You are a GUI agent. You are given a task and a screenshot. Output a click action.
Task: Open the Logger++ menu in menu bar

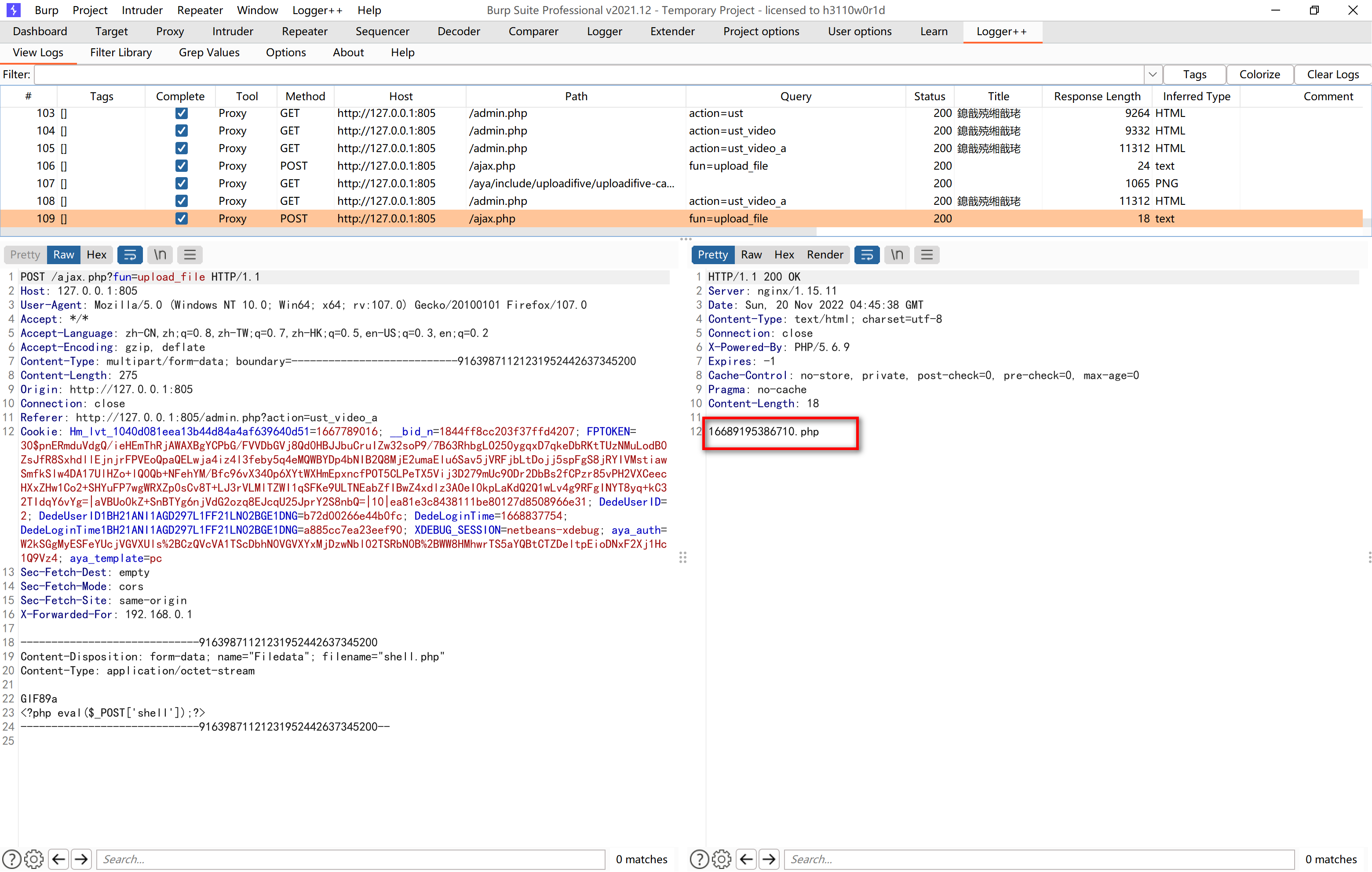click(317, 10)
